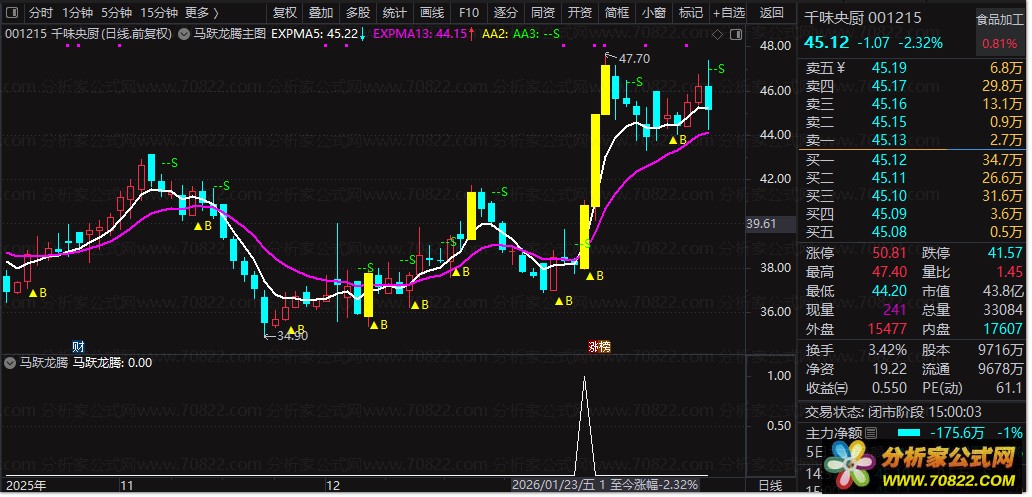
Task: Click the 开资 toolbar button
Action: [x=579, y=13]
